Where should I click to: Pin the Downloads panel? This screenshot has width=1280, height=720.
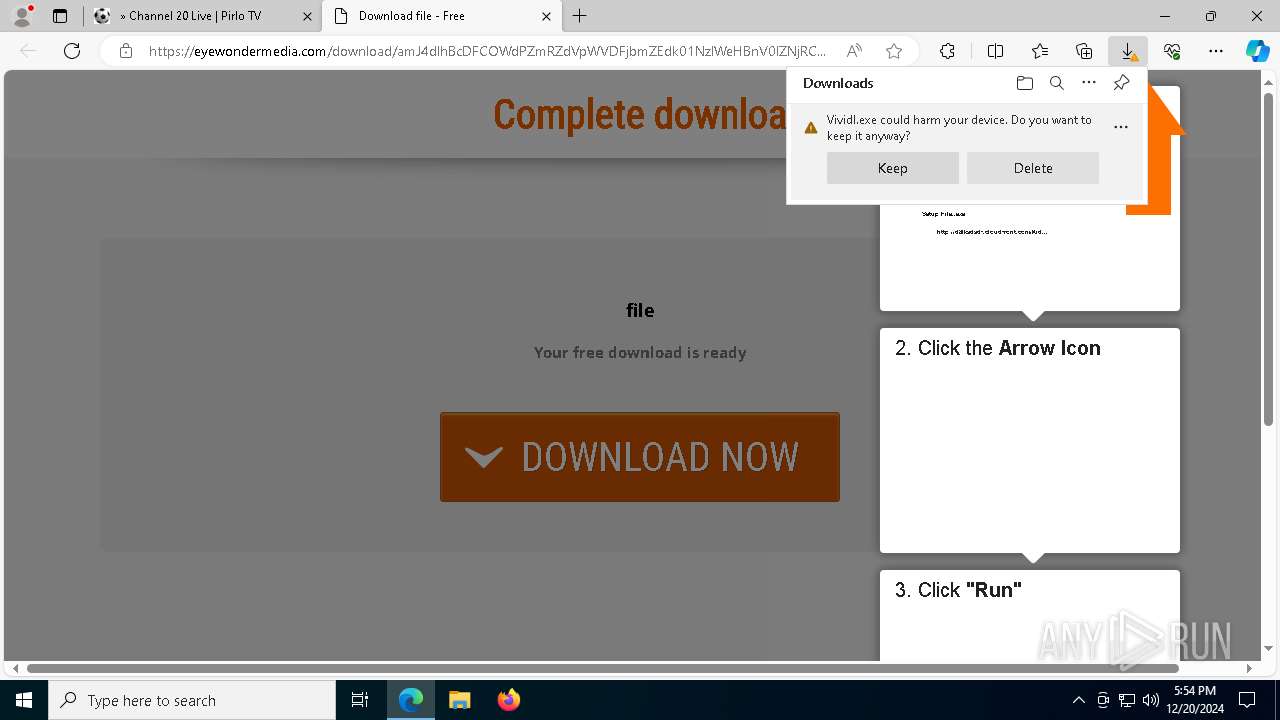coord(1121,83)
